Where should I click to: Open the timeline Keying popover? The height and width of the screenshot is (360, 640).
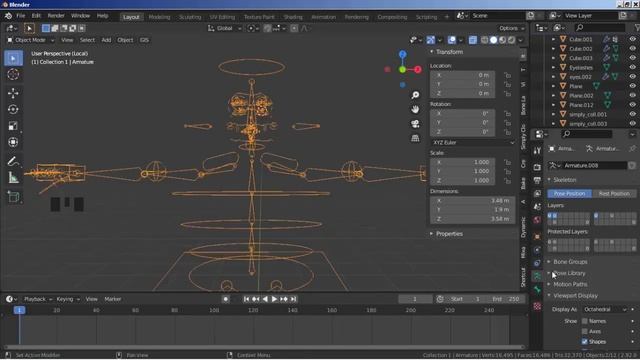(68, 299)
